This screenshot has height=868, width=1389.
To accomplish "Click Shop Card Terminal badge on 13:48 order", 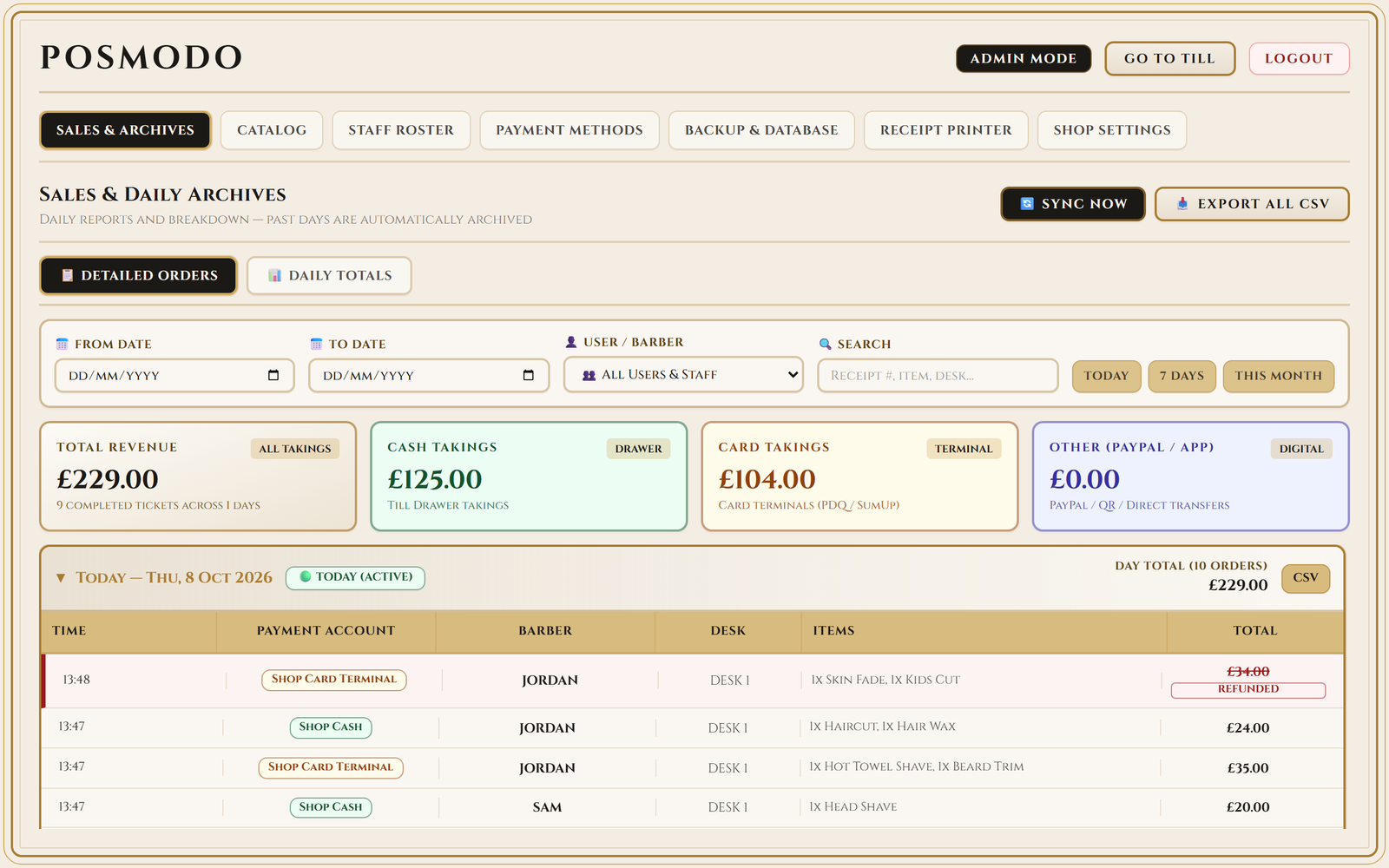I will coord(334,680).
